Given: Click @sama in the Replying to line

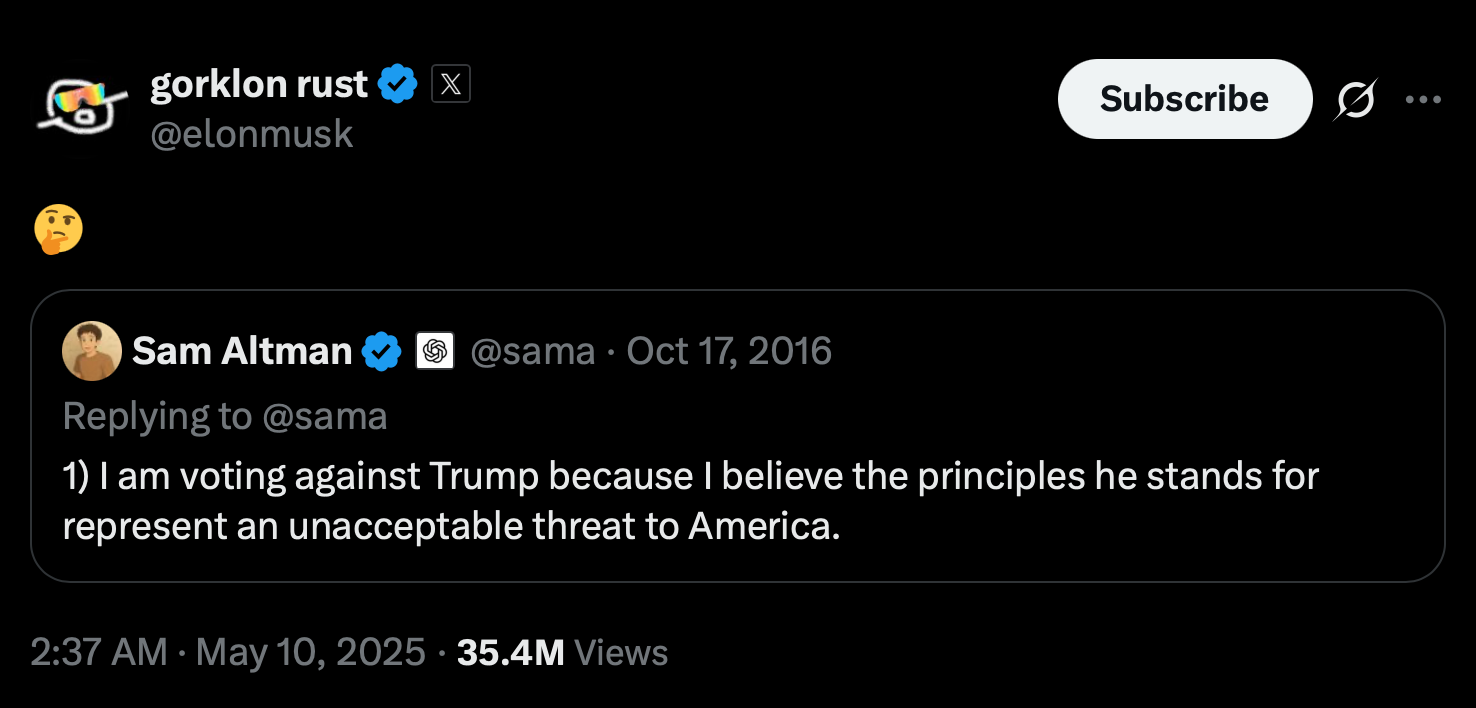Looking at the screenshot, I should click(x=324, y=416).
